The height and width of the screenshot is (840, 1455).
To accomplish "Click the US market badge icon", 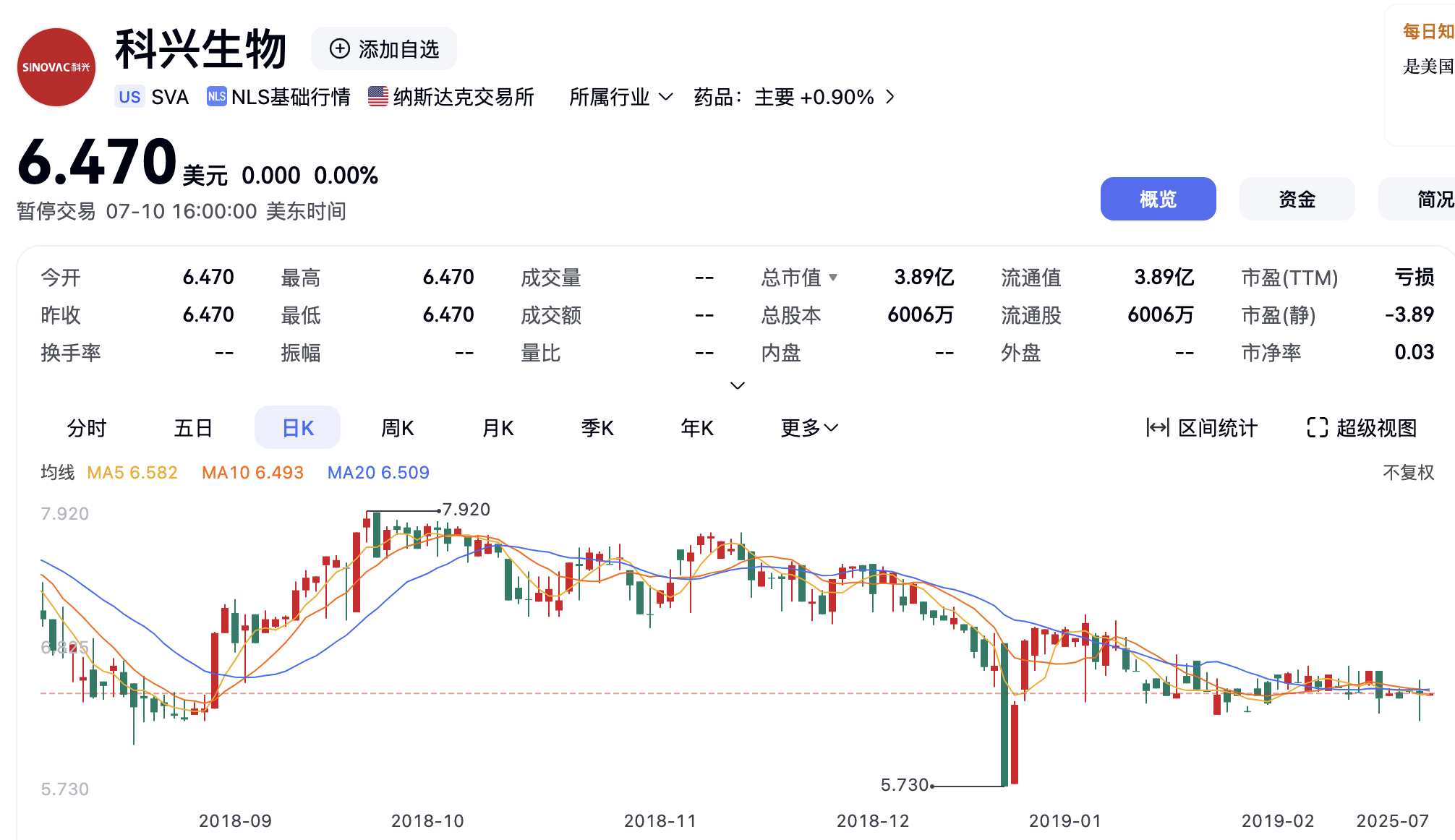I will pos(130,97).
